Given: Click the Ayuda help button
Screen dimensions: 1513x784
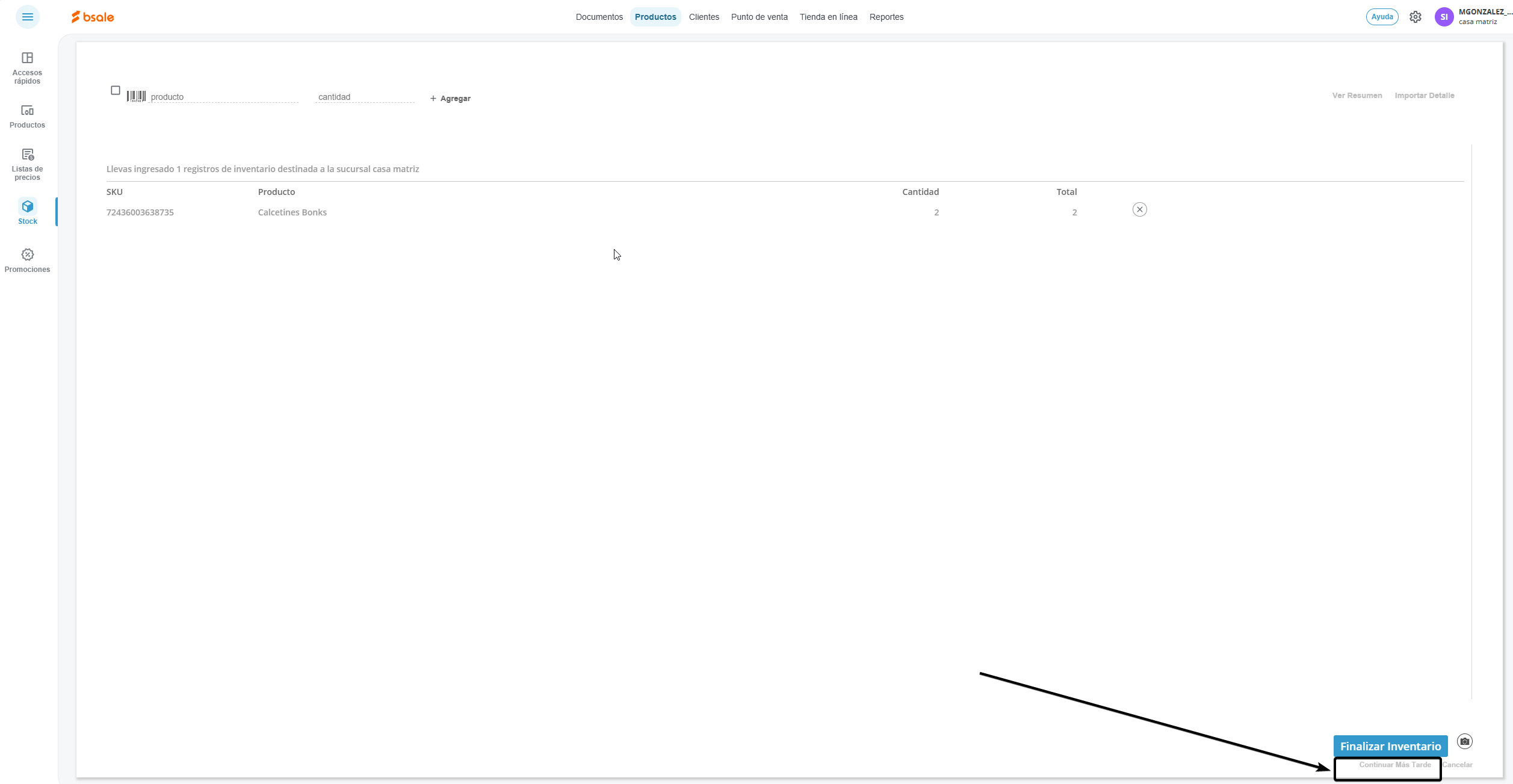Looking at the screenshot, I should [1382, 17].
